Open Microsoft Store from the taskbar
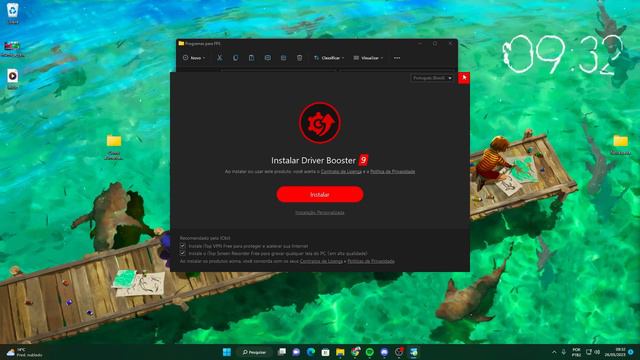Viewport: 640px width, 360px height. (325, 352)
